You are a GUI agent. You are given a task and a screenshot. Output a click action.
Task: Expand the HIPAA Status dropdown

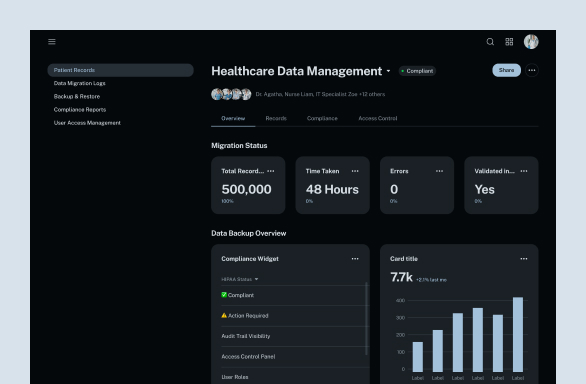(x=256, y=279)
